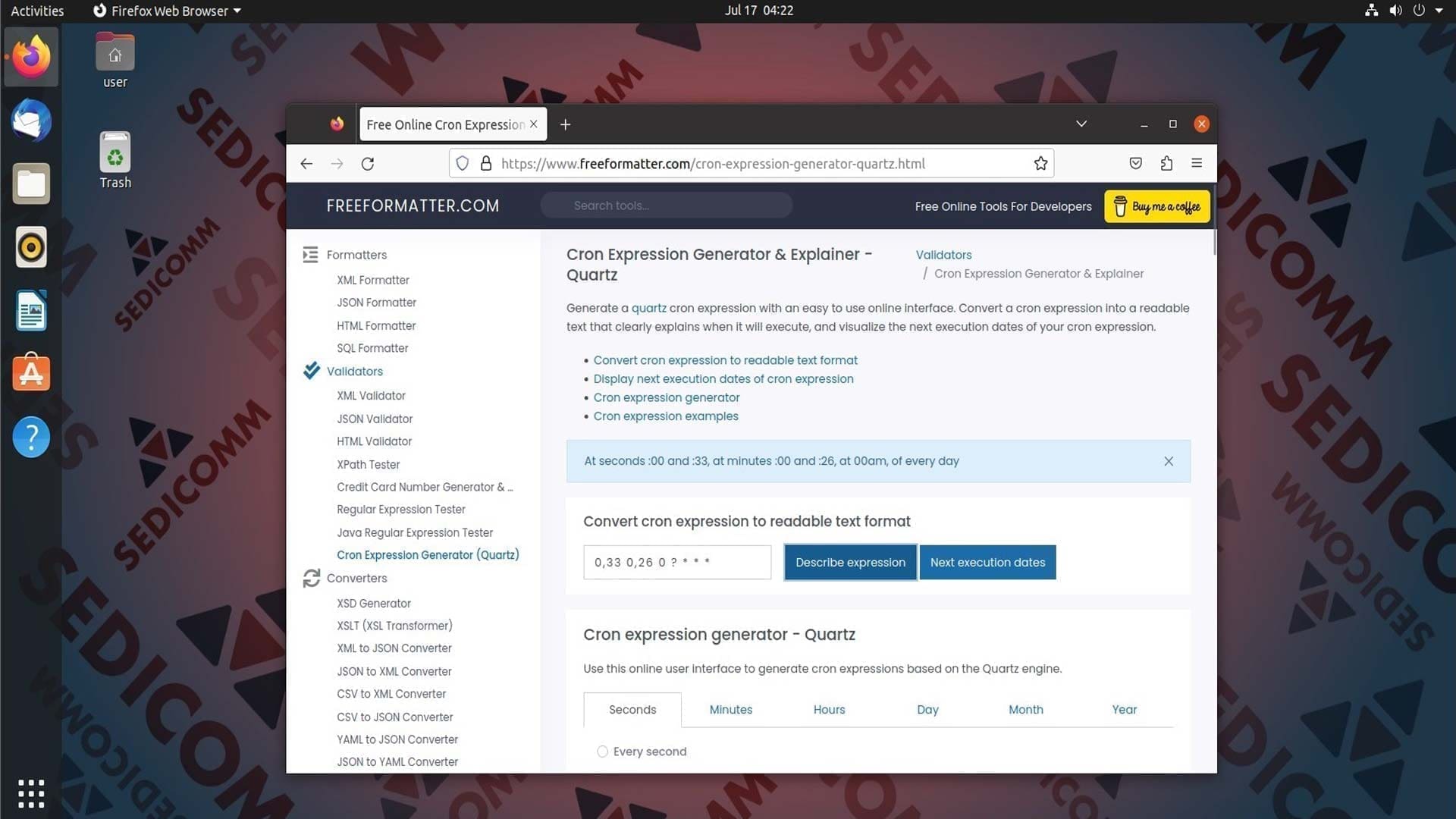Switch to the Seconds tab
The width and height of the screenshot is (1456, 819).
pos(632,710)
